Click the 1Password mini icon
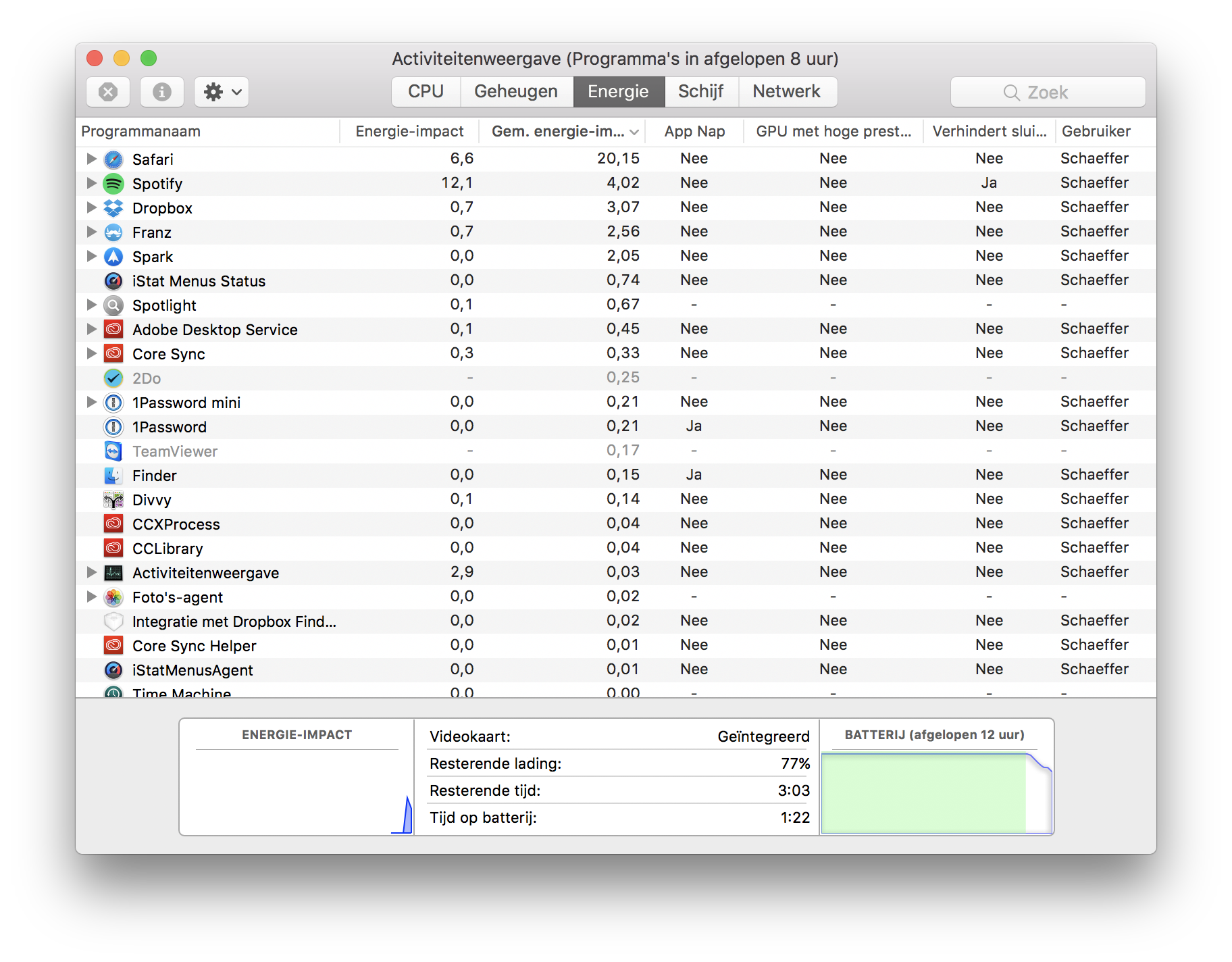This screenshot has height=962, width=1232. [113, 403]
